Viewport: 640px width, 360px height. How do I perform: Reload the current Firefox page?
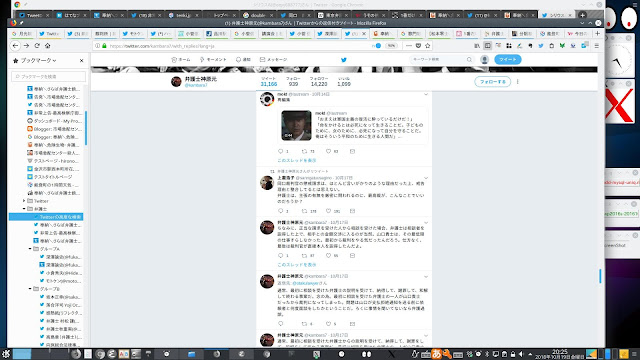pos(37,46)
